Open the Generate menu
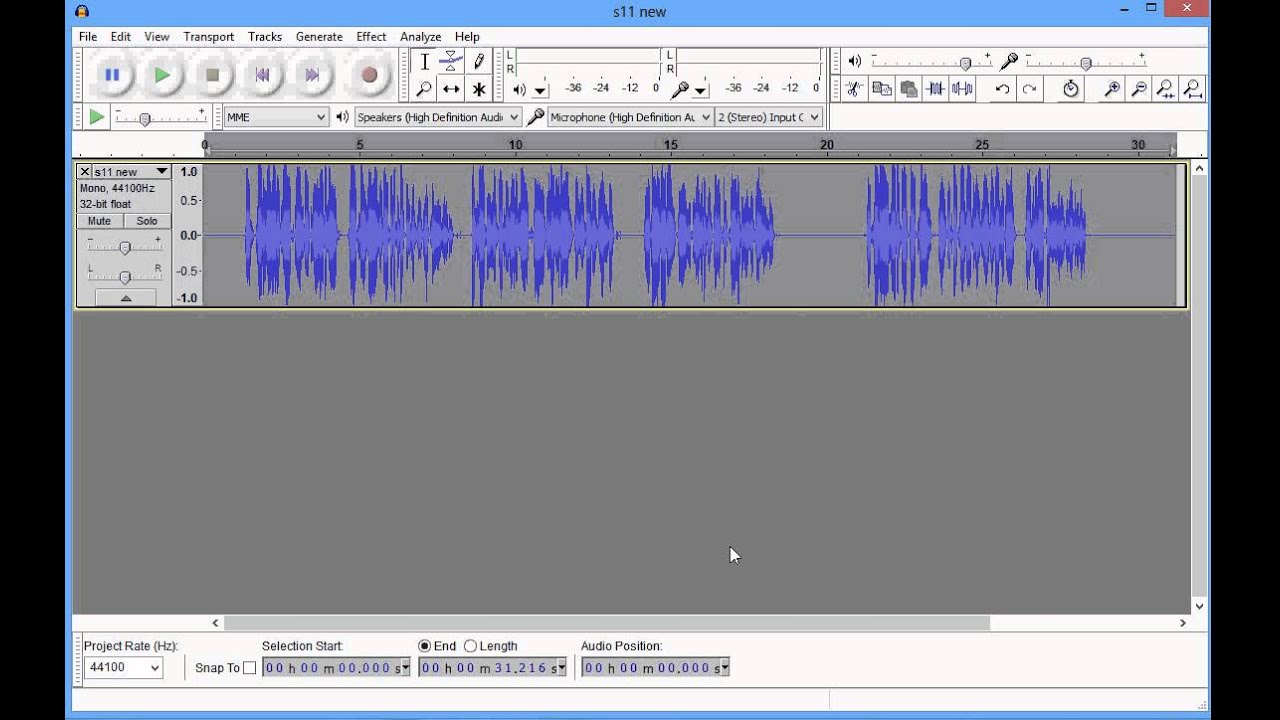 click(x=319, y=36)
